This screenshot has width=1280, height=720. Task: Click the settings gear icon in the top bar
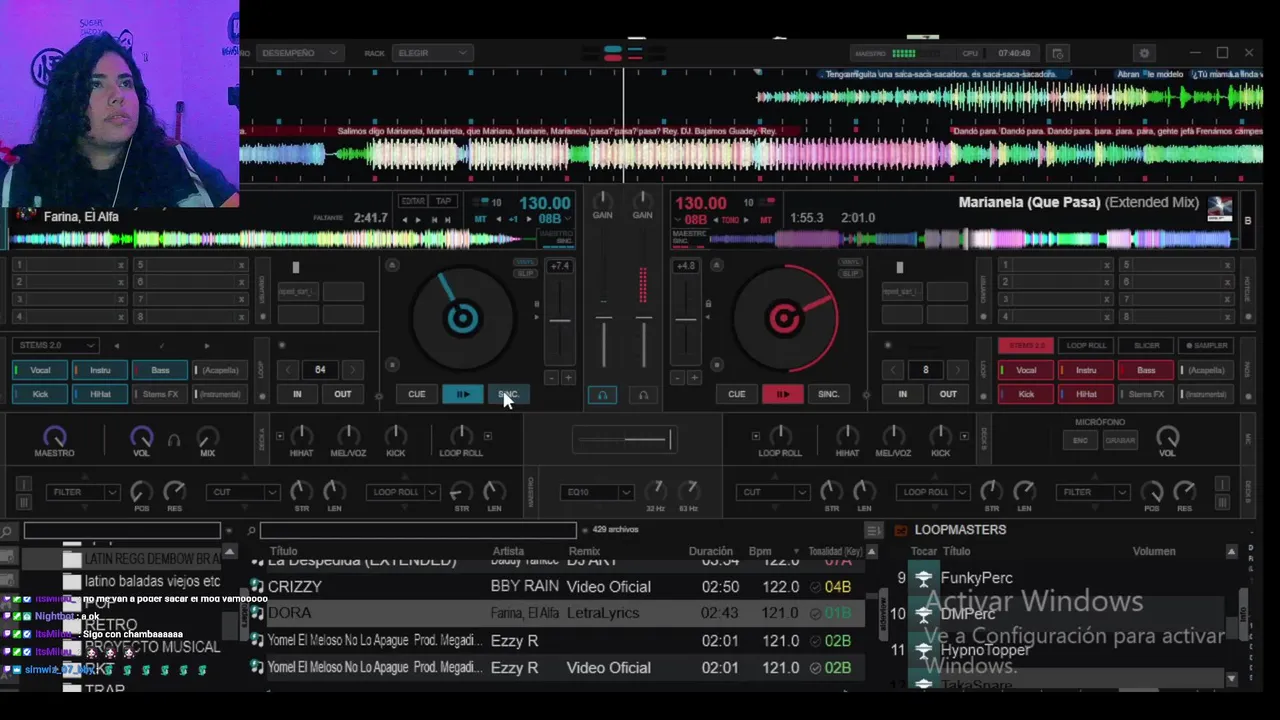point(1144,53)
